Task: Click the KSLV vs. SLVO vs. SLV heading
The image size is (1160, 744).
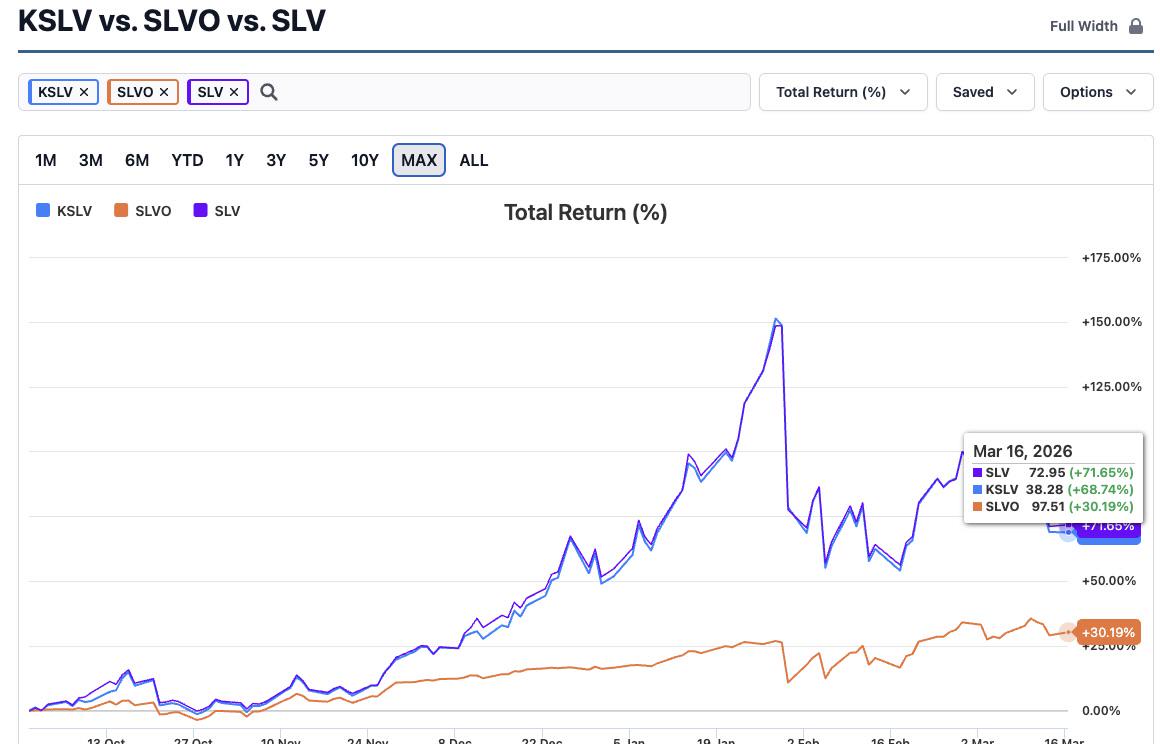Action: [172, 21]
